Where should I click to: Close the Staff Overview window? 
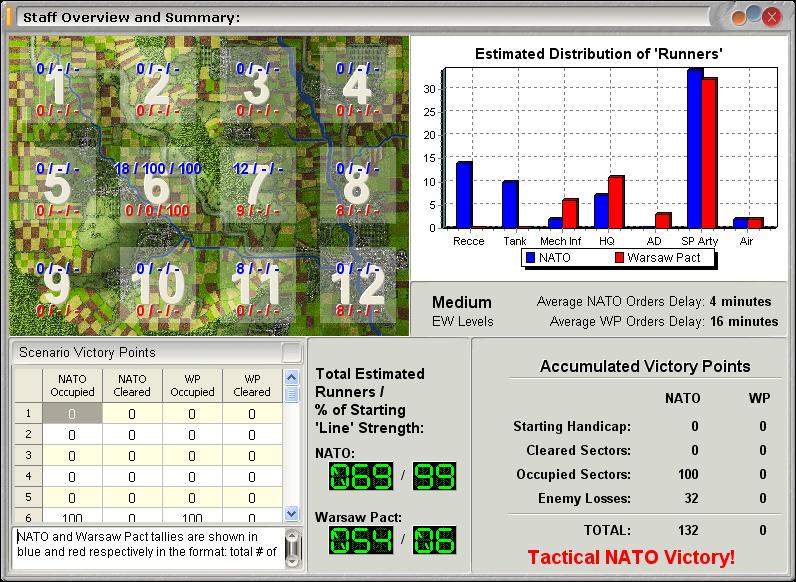coord(772,17)
